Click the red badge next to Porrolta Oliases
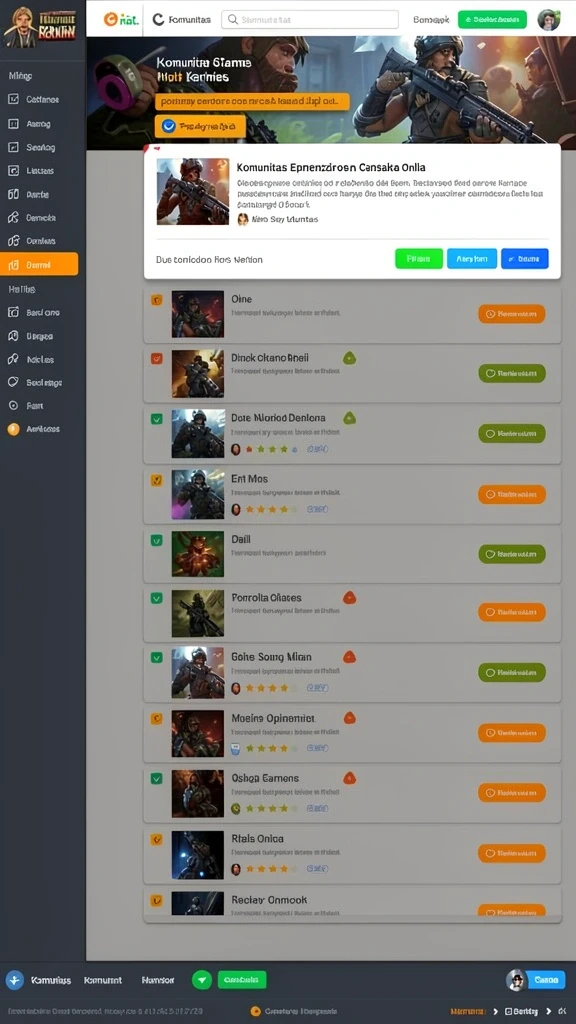 349,597
